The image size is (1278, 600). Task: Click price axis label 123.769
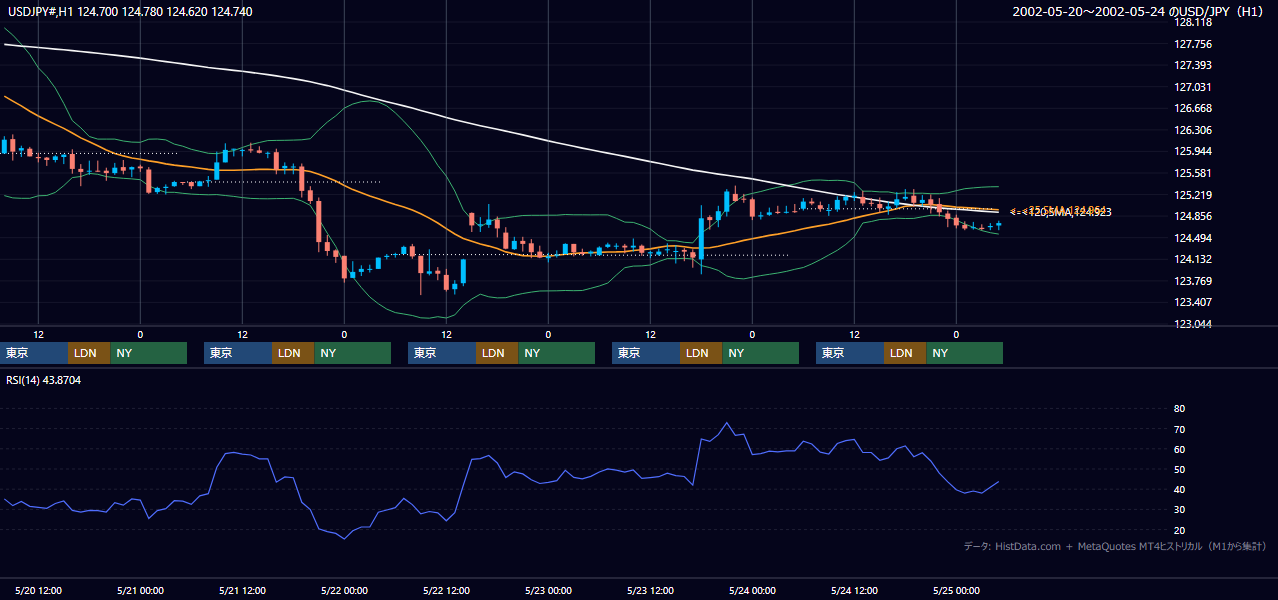(x=1193, y=281)
